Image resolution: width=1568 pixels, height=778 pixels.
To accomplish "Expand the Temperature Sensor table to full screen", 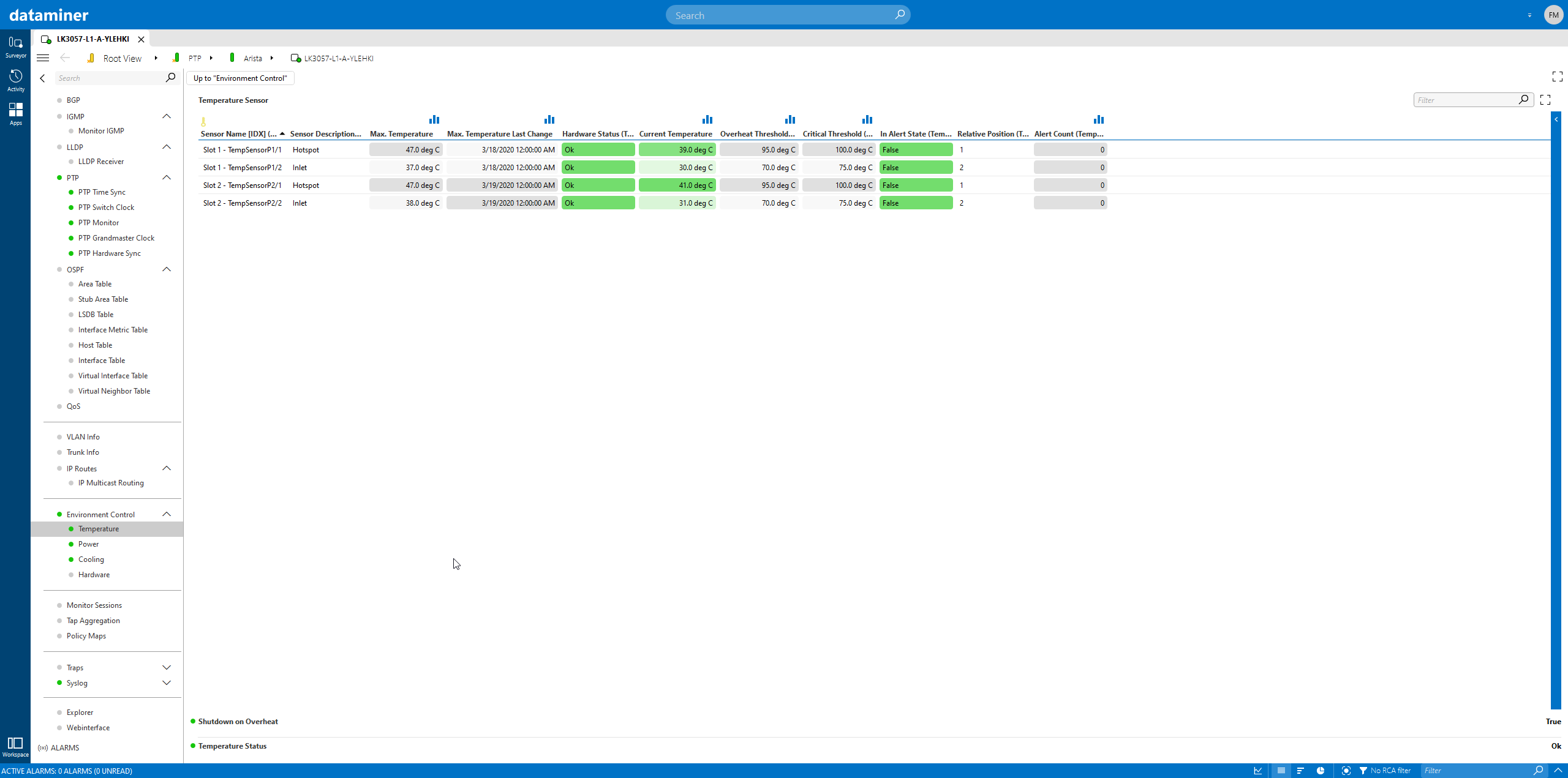I will pos(1545,99).
